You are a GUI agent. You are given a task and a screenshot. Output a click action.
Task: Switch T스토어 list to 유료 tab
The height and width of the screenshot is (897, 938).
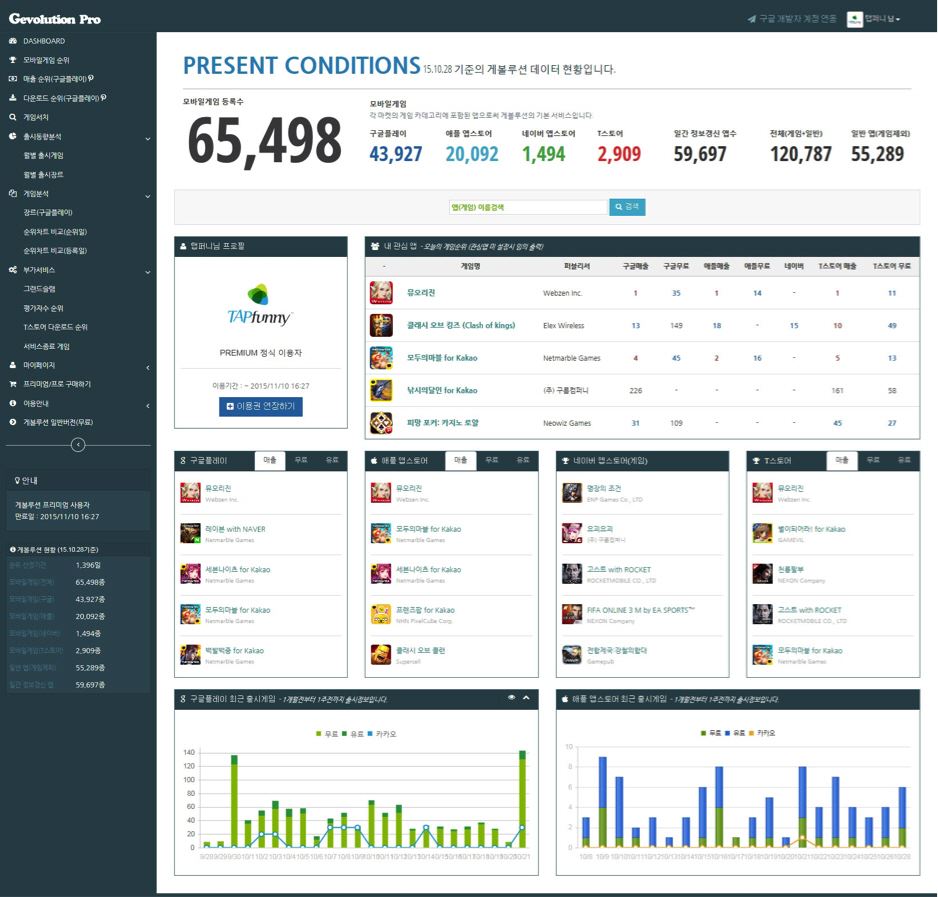tap(903, 460)
